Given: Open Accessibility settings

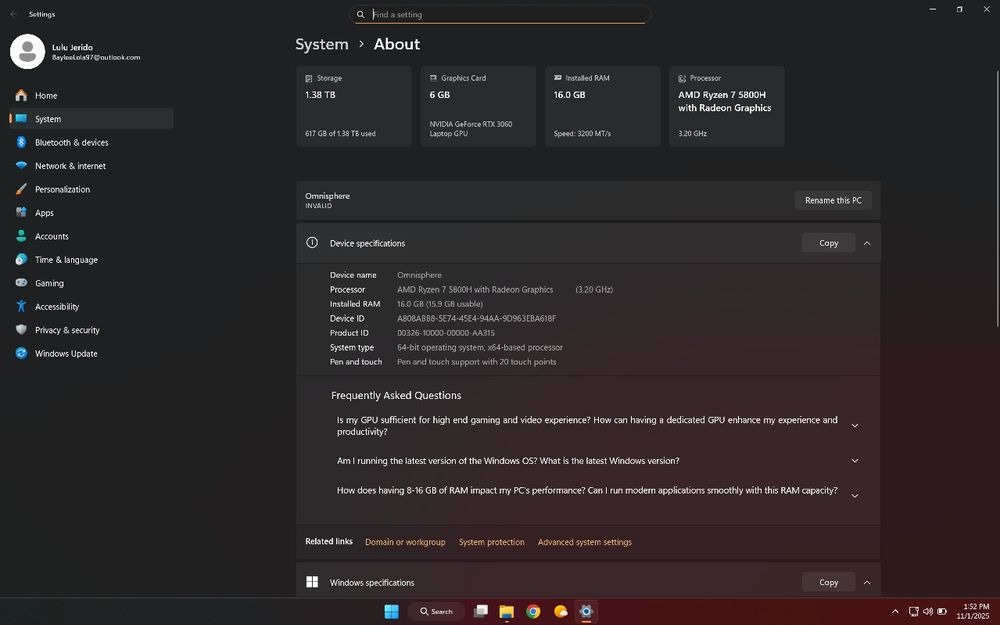Looking at the screenshot, I should tap(91, 307).
